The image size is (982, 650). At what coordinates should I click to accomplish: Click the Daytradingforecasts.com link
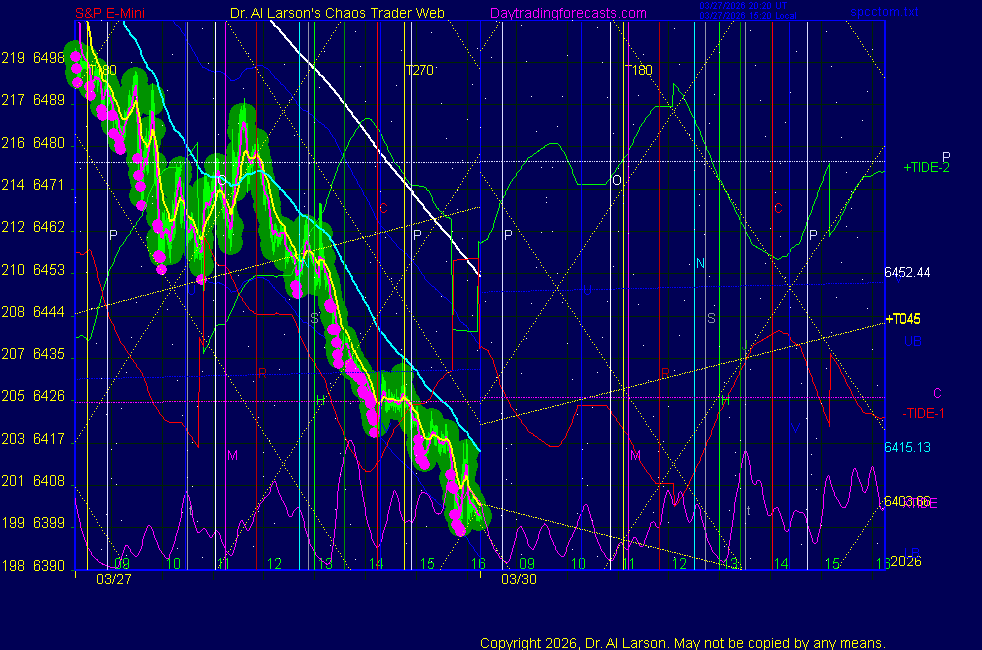[568, 13]
